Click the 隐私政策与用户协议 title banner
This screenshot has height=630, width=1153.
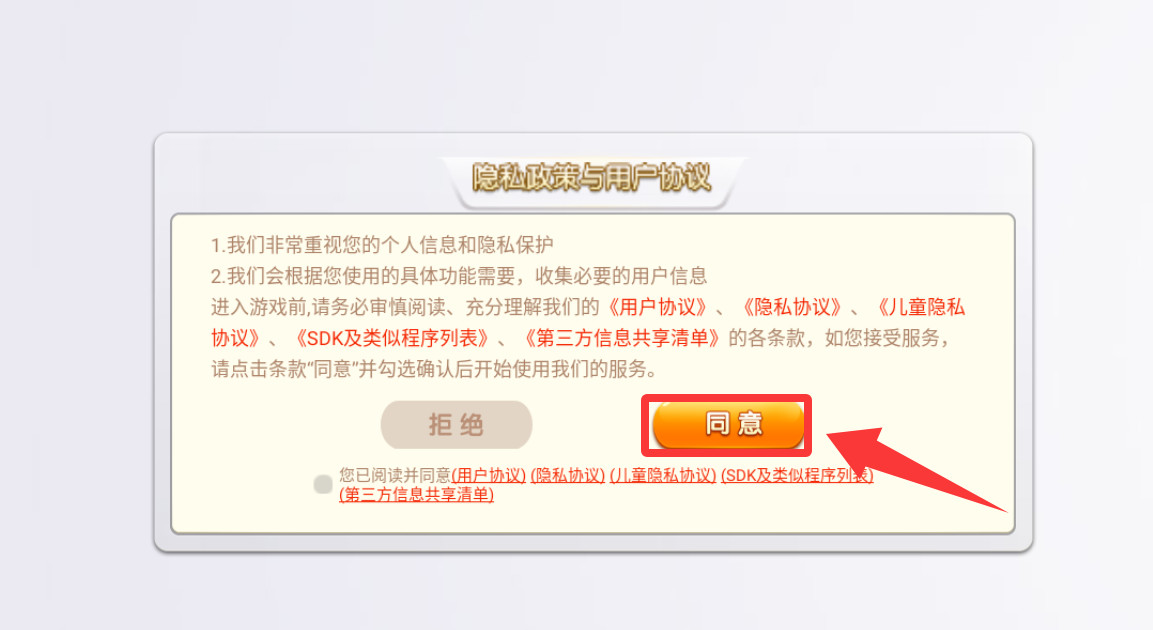tap(592, 177)
